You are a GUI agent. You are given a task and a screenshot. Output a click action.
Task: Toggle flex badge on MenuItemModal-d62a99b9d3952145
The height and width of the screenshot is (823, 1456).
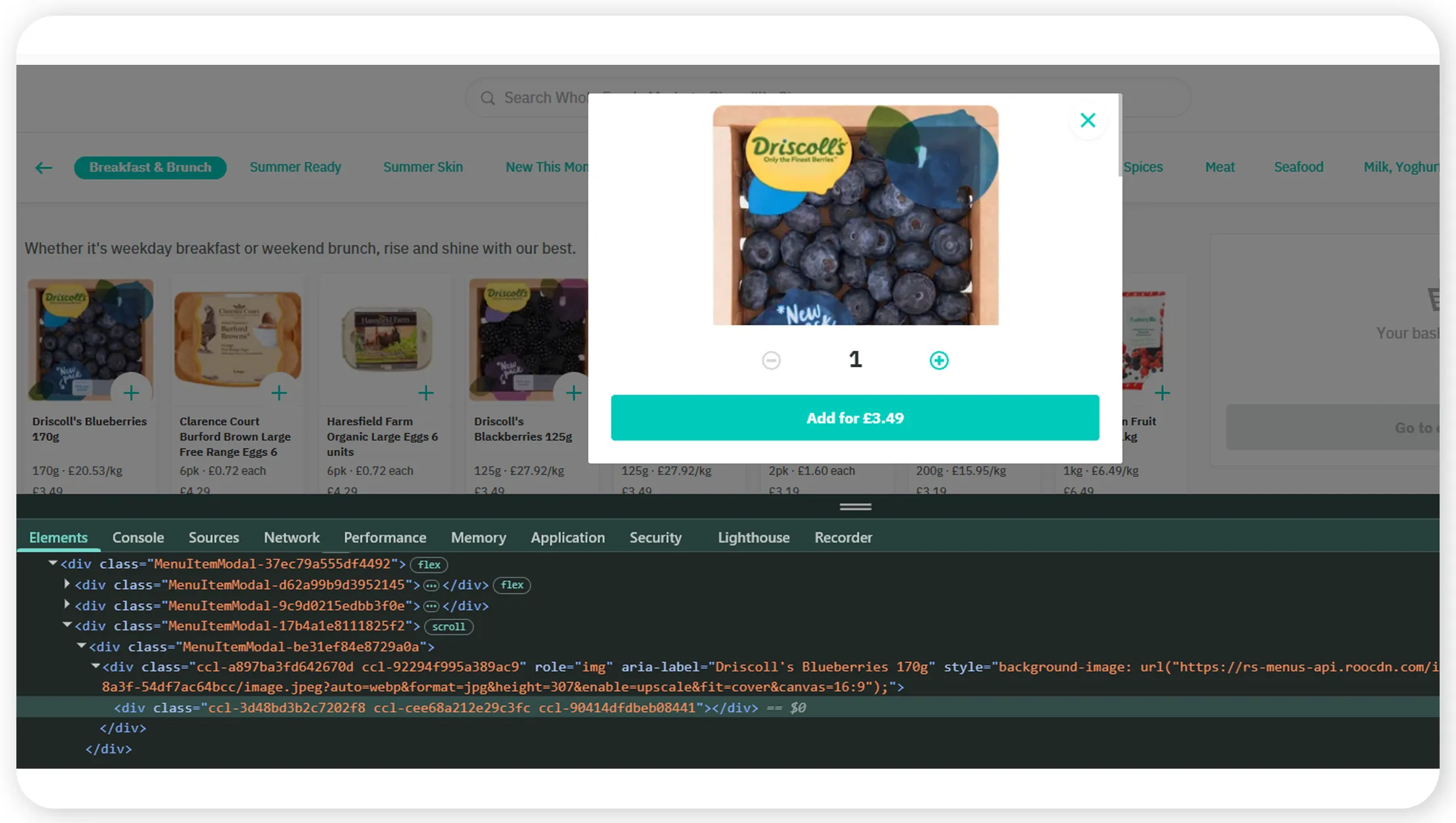click(x=512, y=585)
